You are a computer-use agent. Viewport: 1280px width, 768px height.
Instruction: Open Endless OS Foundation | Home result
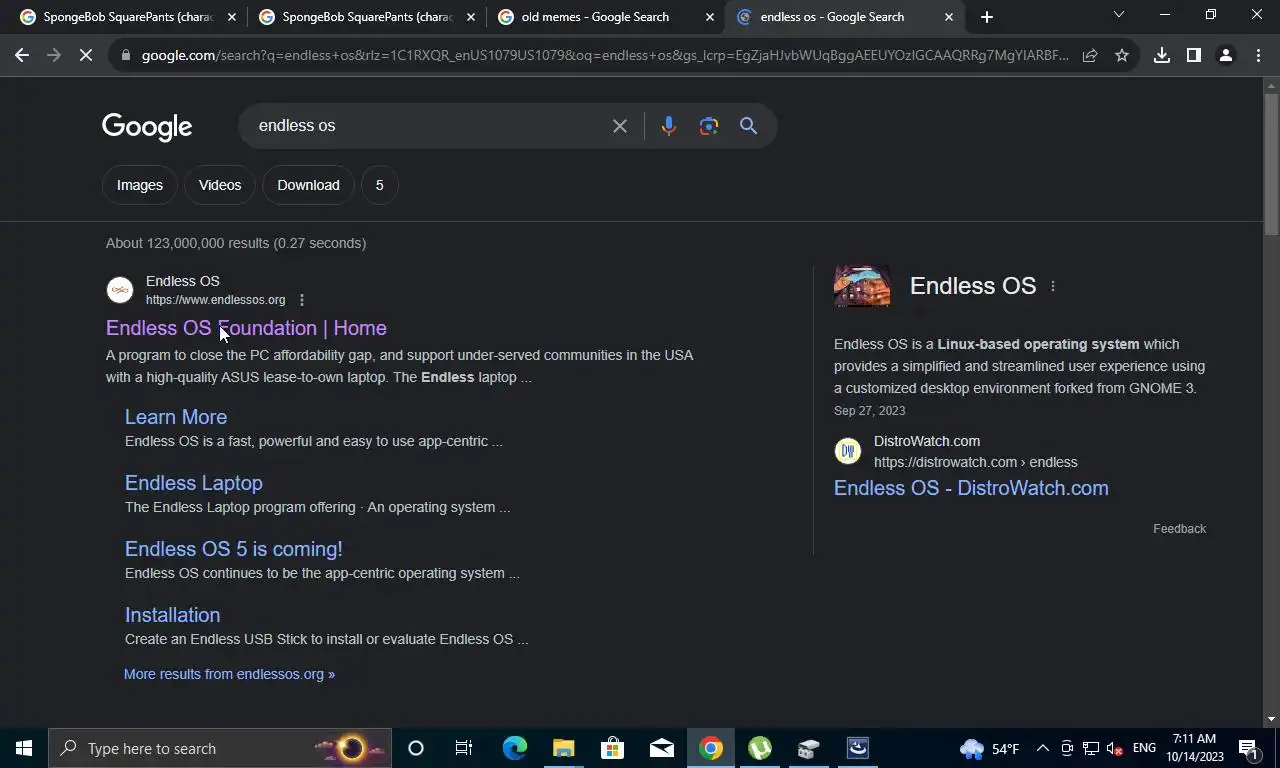(246, 328)
